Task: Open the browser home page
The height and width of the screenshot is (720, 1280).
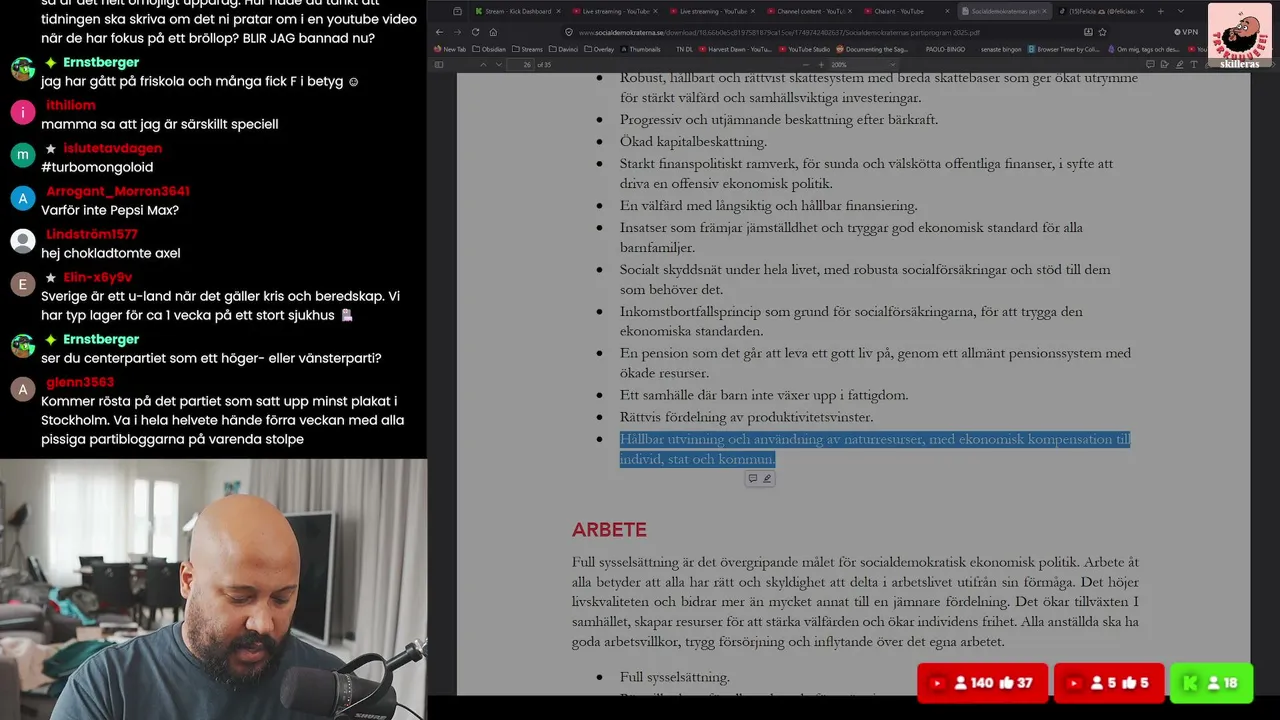Action: (x=493, y=32)
